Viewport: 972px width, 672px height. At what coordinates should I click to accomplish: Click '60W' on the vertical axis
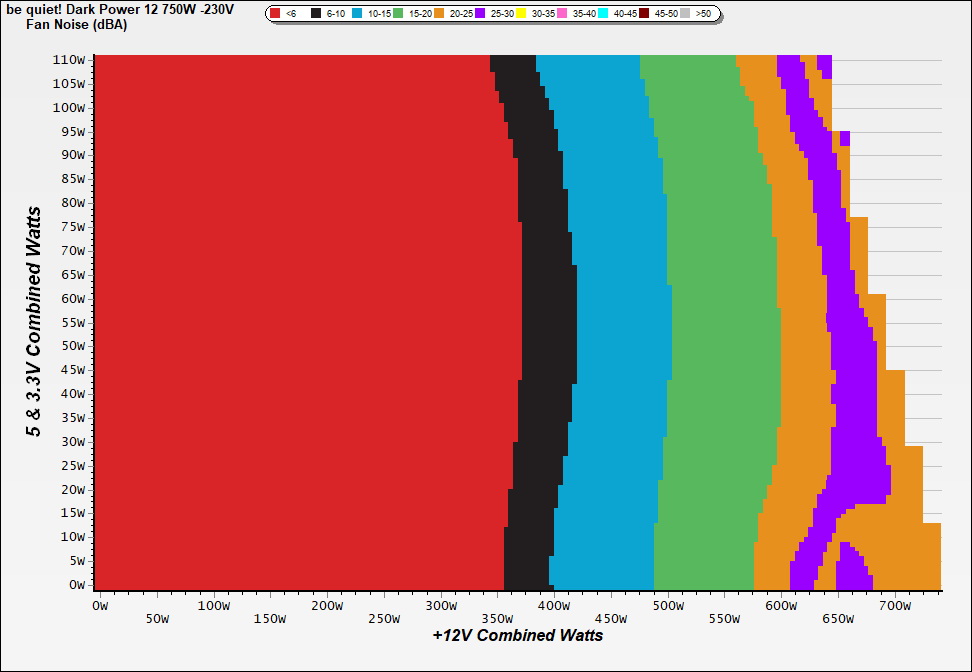(x=73, y=299)
